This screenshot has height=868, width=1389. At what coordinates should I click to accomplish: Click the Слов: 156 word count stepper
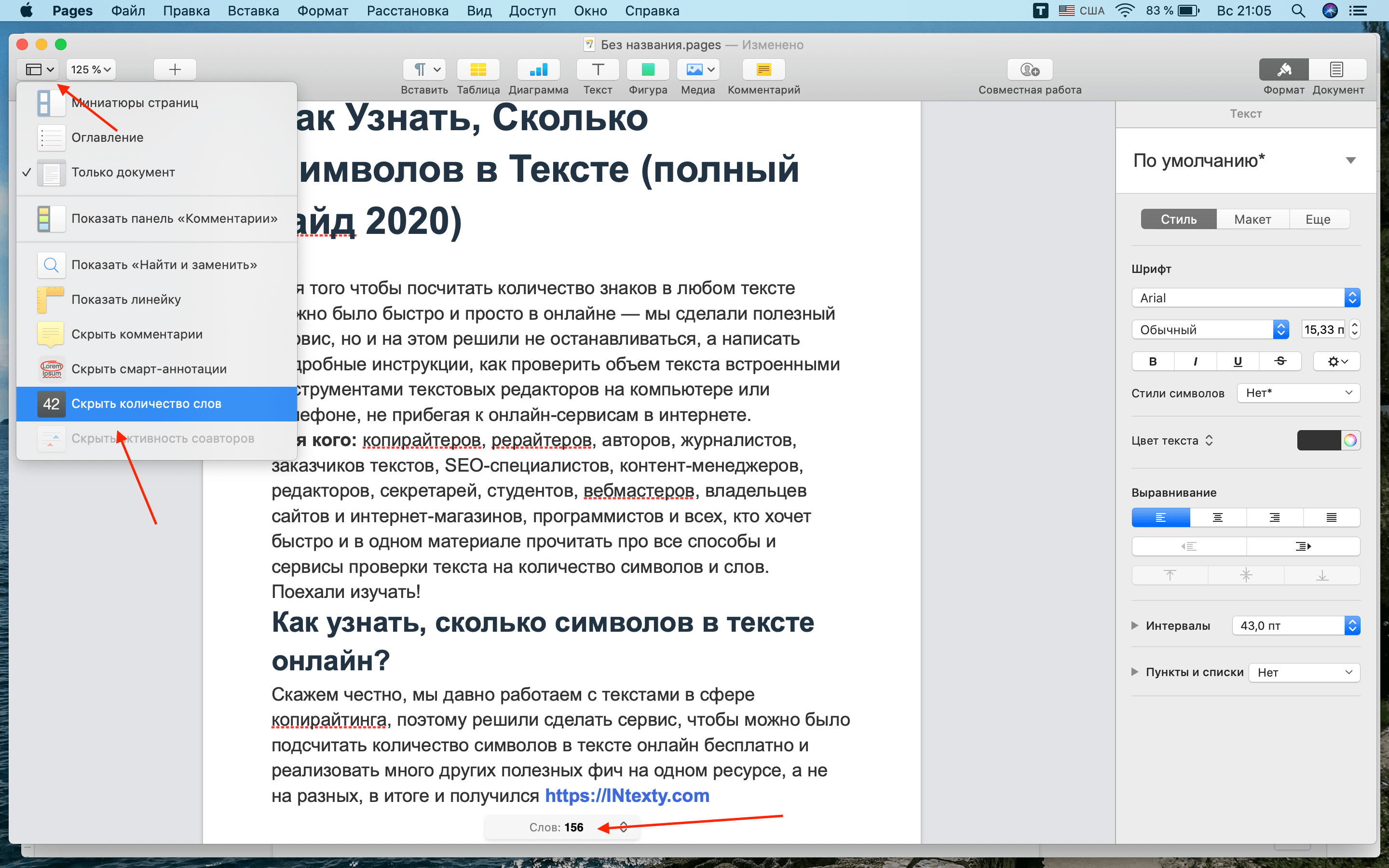click(x=623, y=827)
